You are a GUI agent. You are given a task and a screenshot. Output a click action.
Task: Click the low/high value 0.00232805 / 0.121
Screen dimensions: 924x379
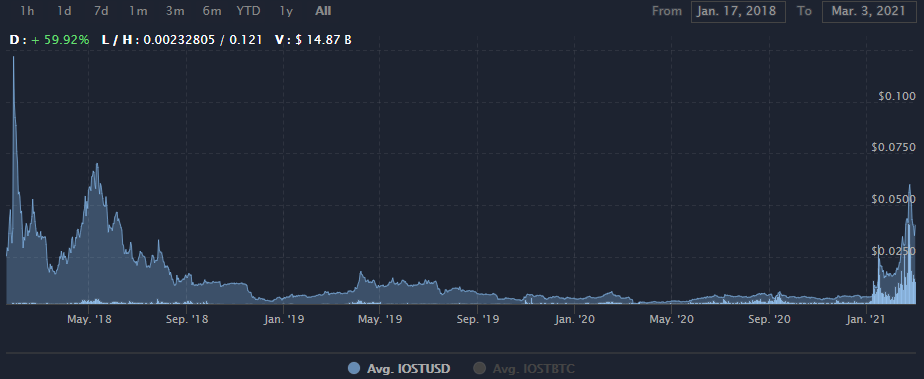[203, 40]
